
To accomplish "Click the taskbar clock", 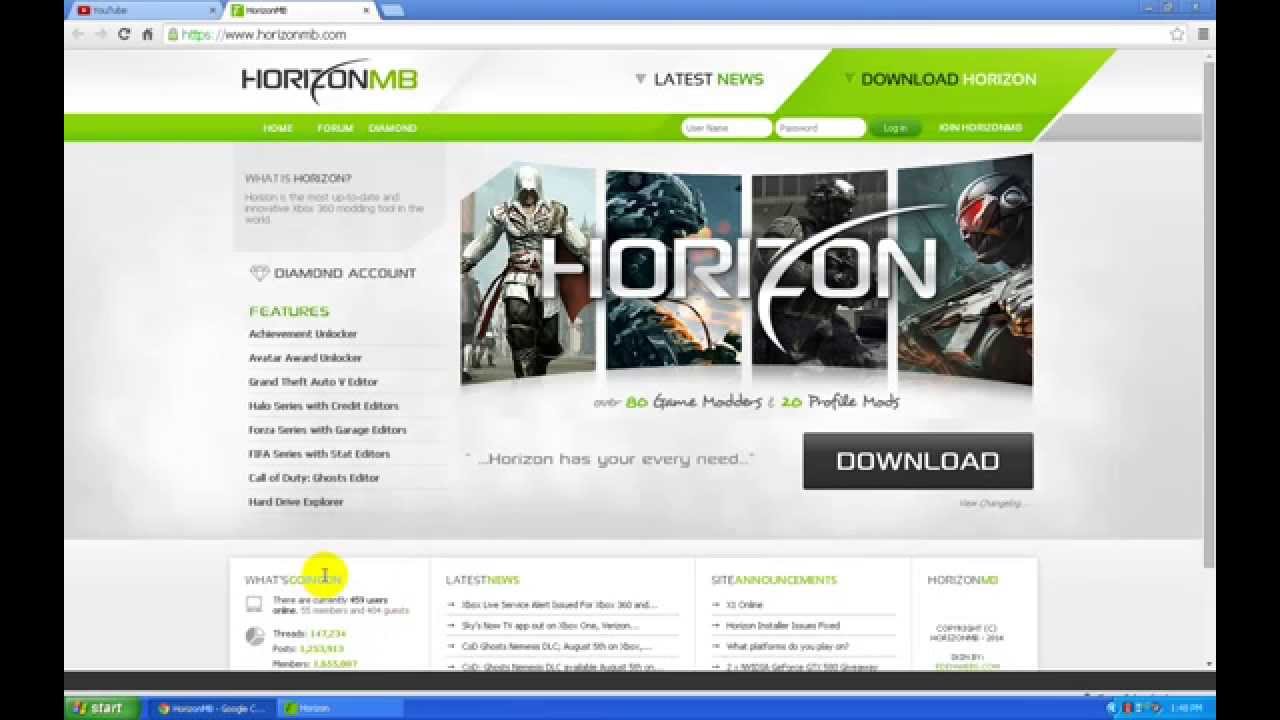I will pos(1185,708).
